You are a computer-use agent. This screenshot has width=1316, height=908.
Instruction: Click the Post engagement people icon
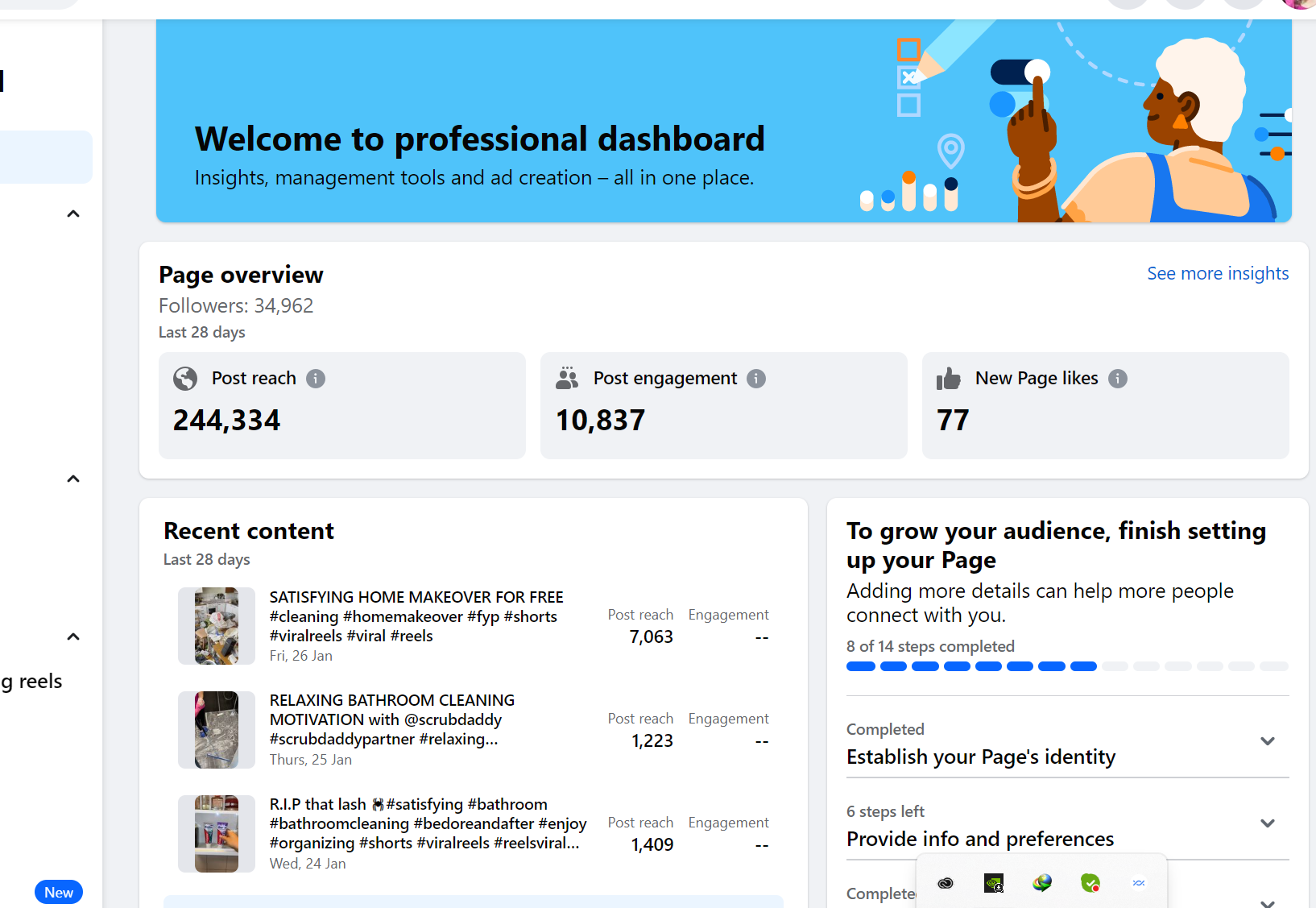567,378
